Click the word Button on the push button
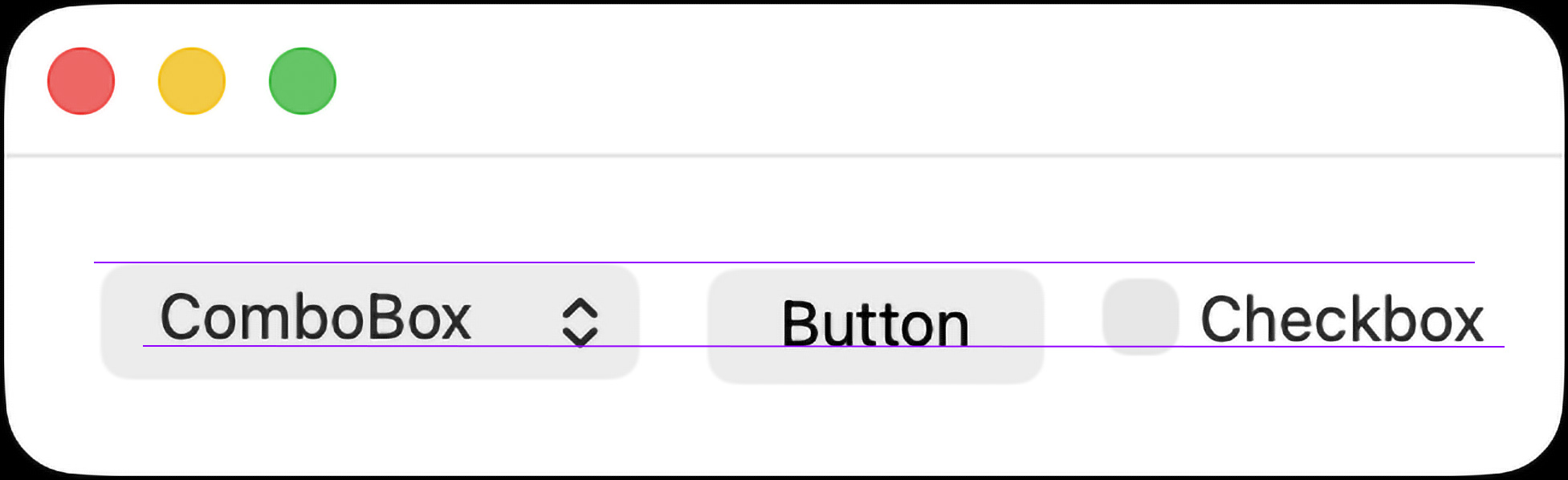This screenshot has height=480, width=1568. click(x=875, y=324)
